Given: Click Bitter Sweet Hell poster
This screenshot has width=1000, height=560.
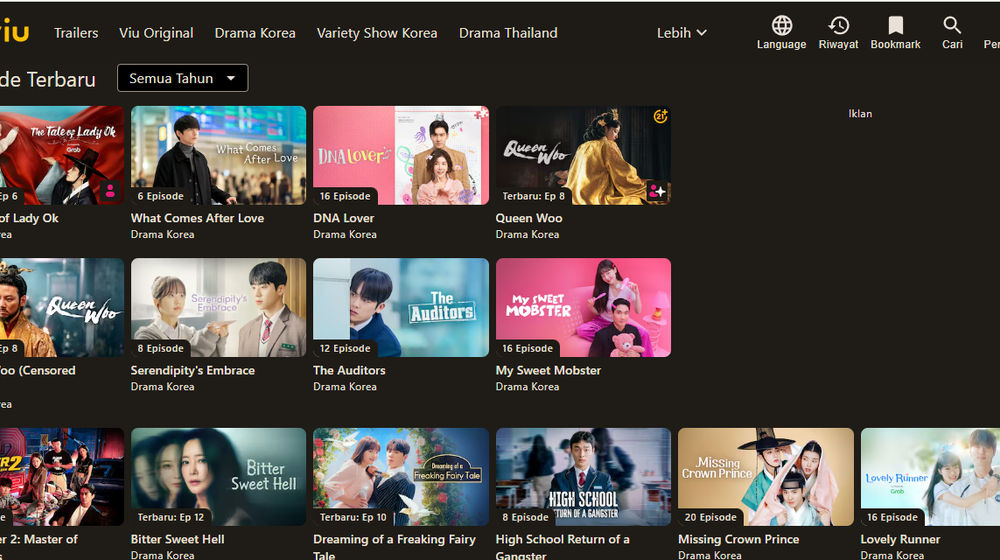Looking at the screenshot, I should (218, 477).
